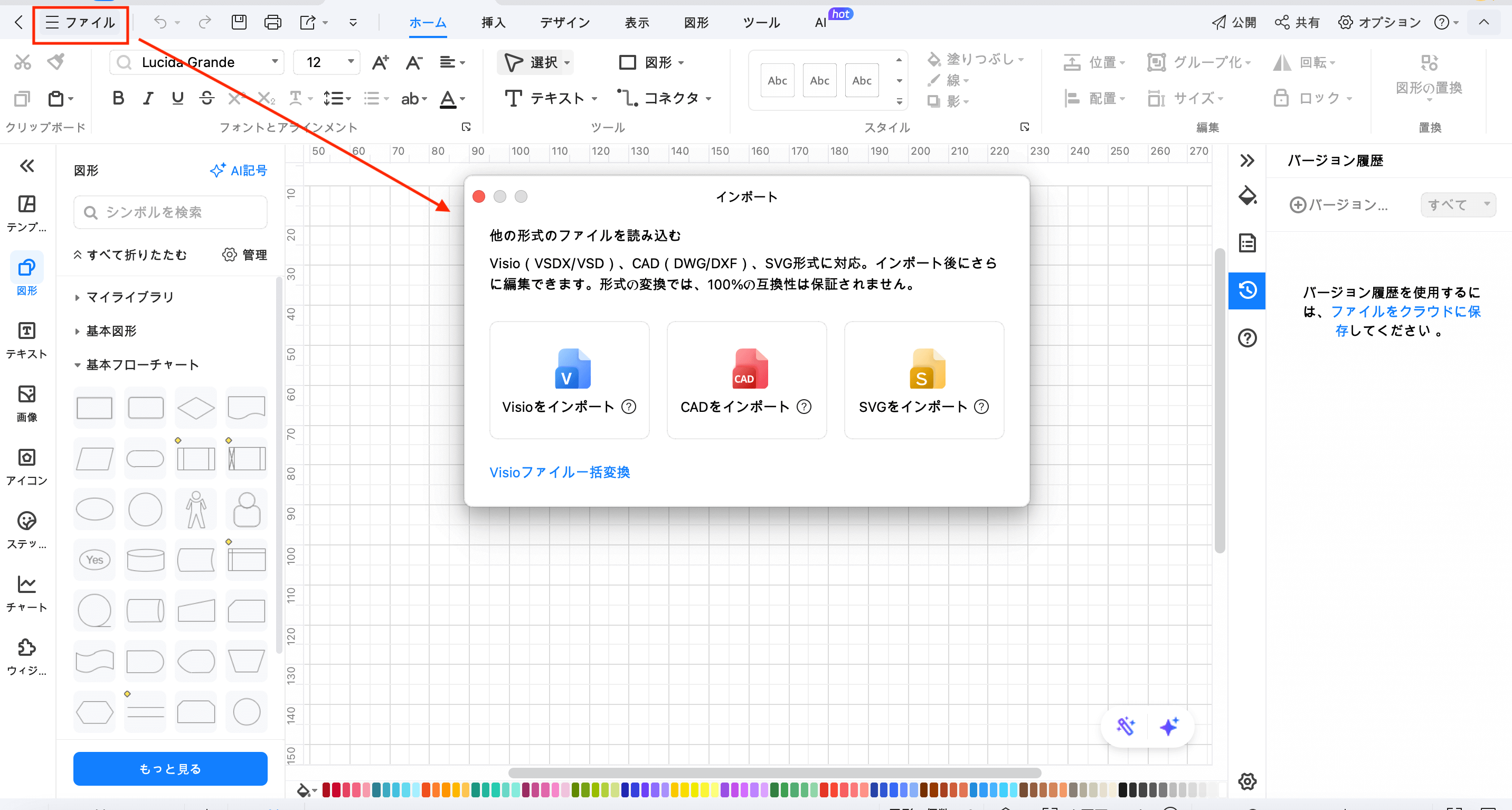Click the print icon in top bar
Screen dimensions: 1512x810
(272, 22)
